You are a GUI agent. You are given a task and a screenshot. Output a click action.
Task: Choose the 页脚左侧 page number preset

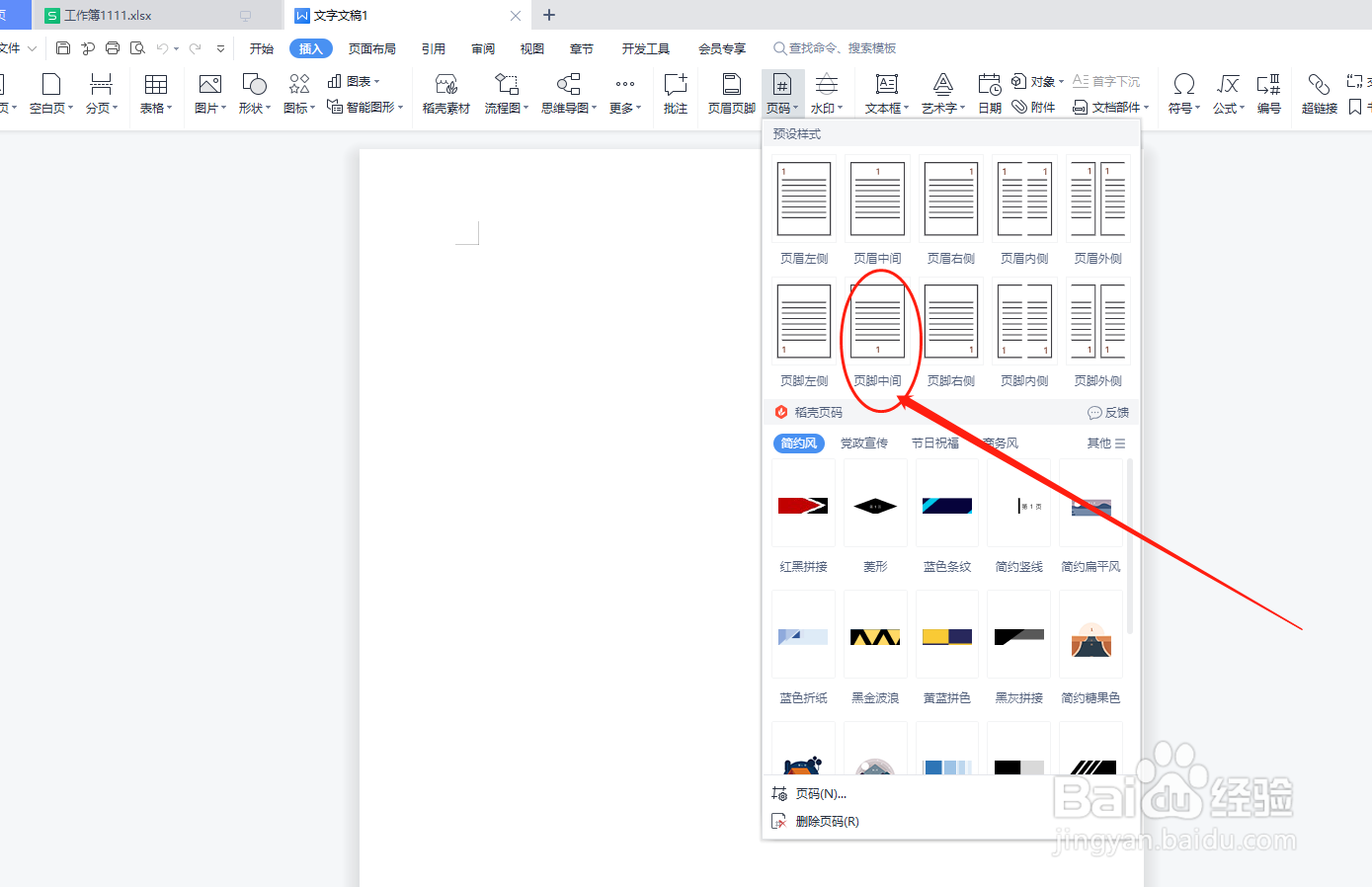pos(804,334)
